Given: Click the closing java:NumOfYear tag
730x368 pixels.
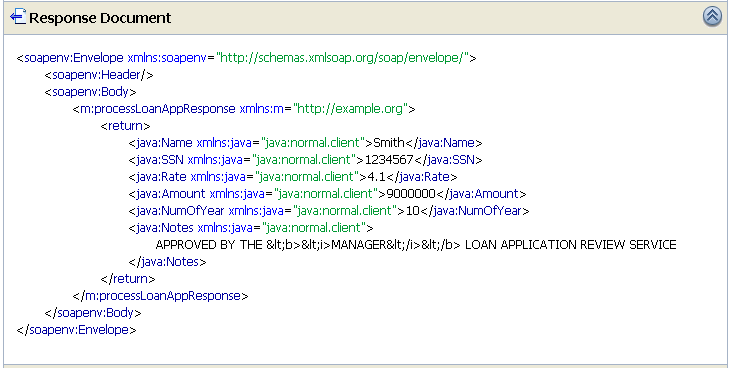Looking at the screenshot, I should [475, 211].
